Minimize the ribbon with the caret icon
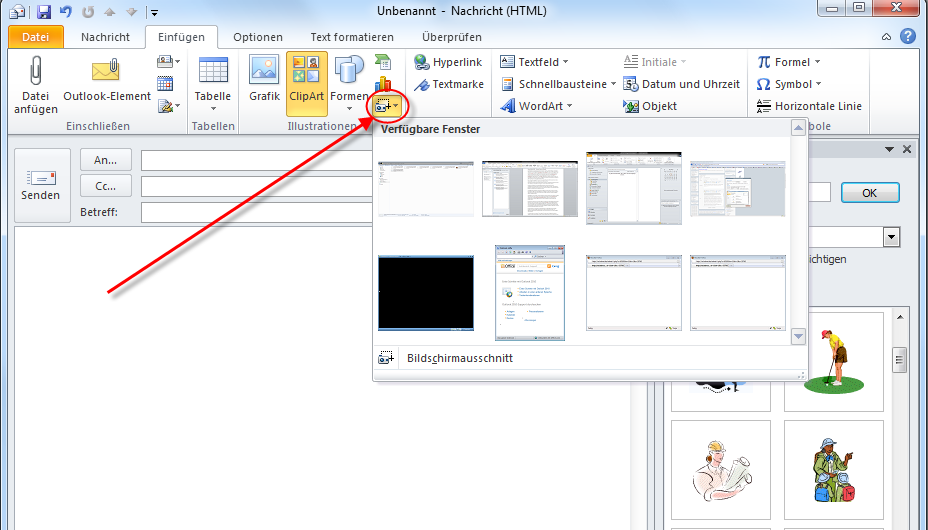 coord(886,37)
